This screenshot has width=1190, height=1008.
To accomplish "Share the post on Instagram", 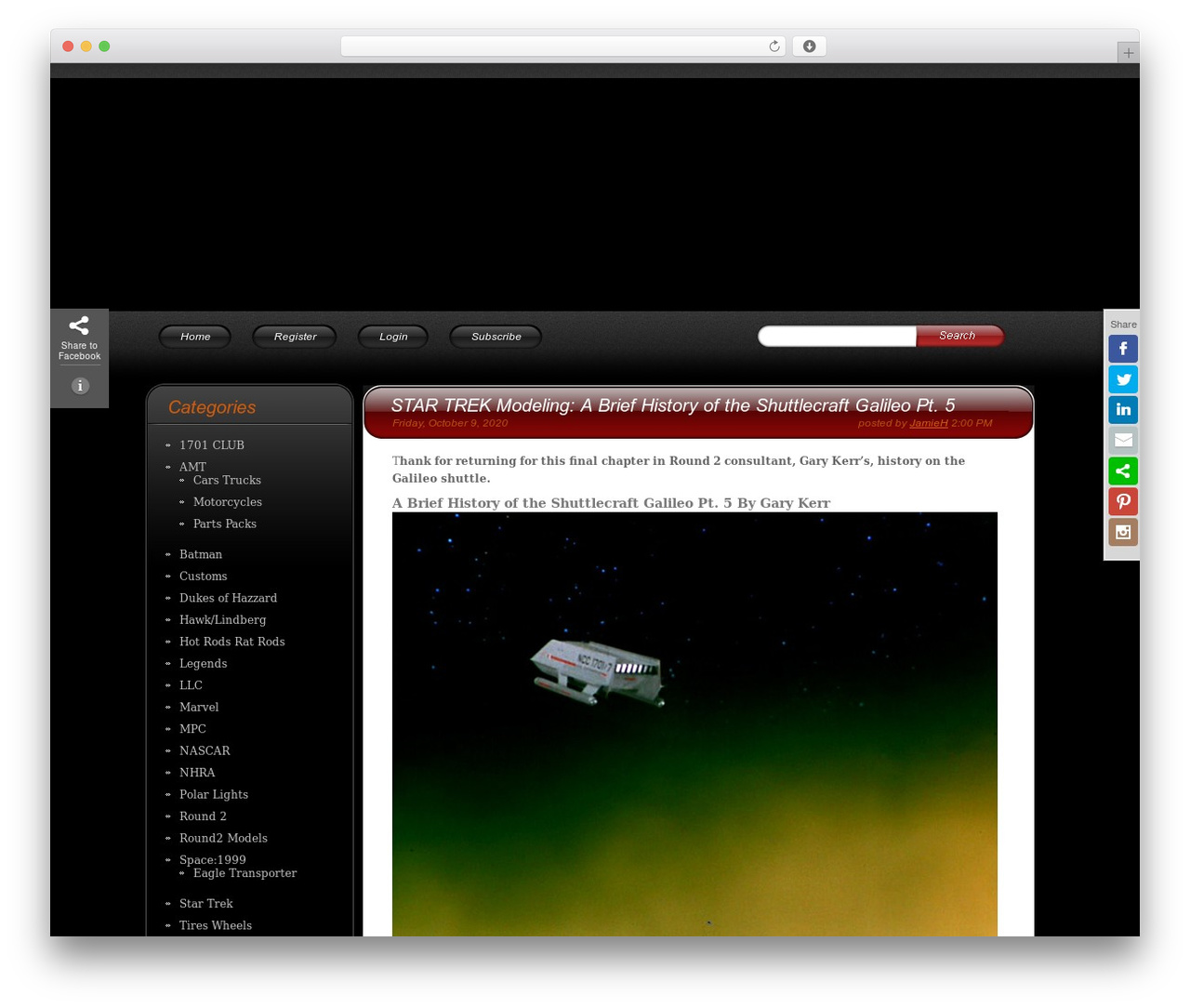I will click(1123, 533).
